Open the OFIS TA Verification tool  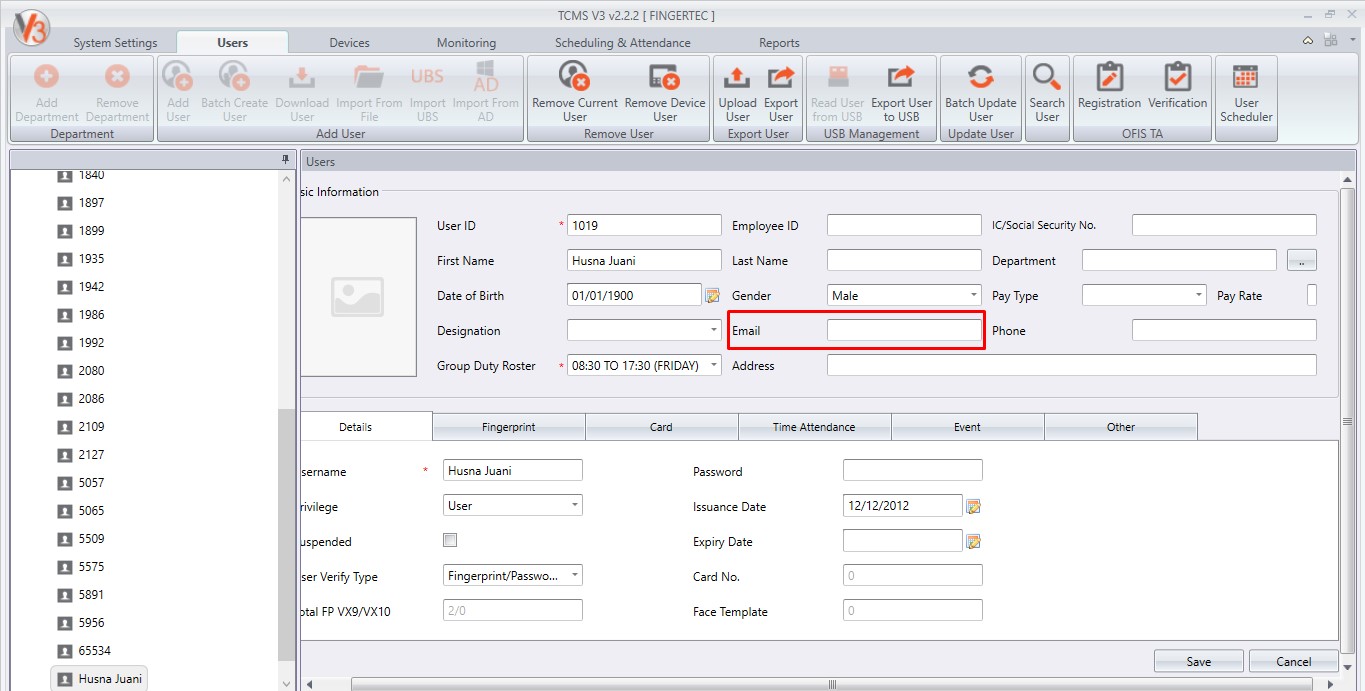click(1178, 86)
